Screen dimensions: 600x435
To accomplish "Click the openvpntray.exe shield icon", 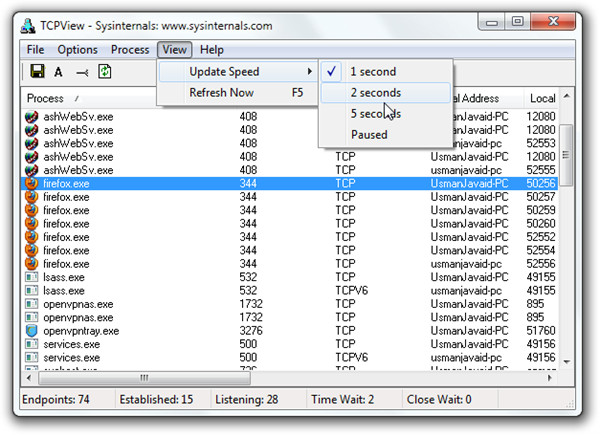I will [x=31, y=331].
